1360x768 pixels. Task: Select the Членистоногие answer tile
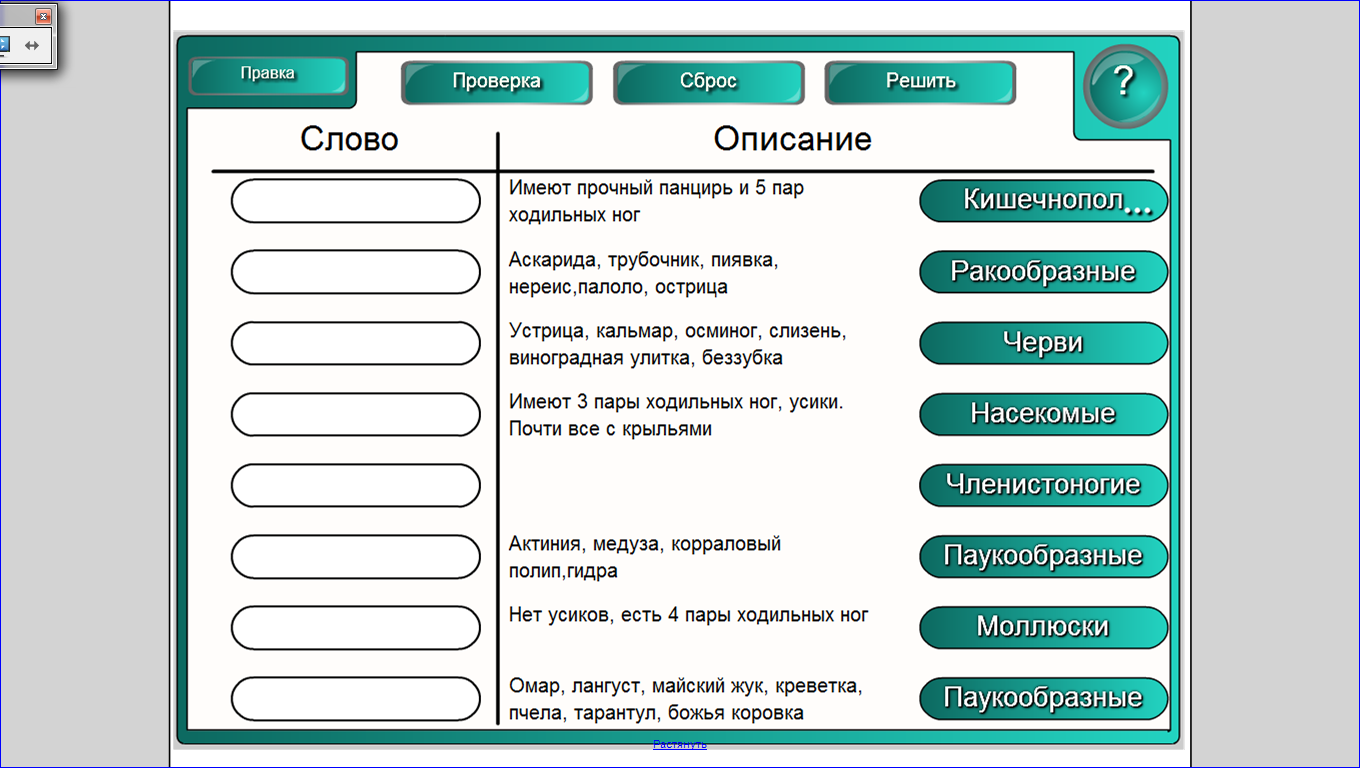tap(1044, 485)
